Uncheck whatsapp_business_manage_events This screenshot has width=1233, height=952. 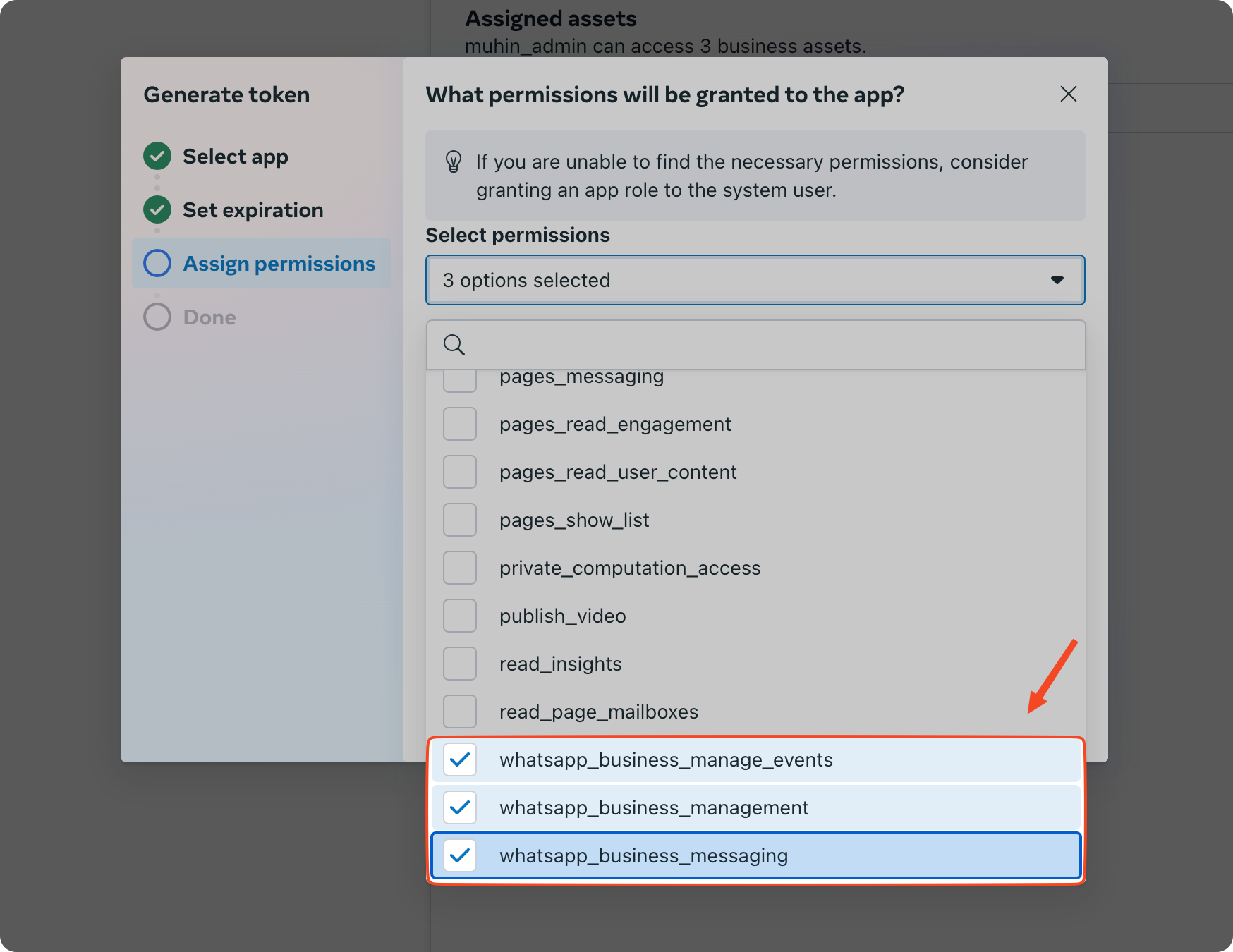click(x=460, y=759)
